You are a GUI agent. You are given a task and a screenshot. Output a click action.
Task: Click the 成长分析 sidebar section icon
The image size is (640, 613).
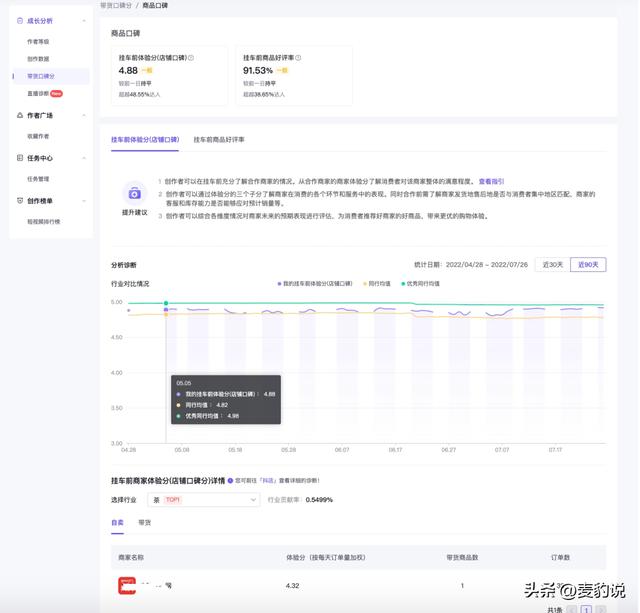click(19, 21)
